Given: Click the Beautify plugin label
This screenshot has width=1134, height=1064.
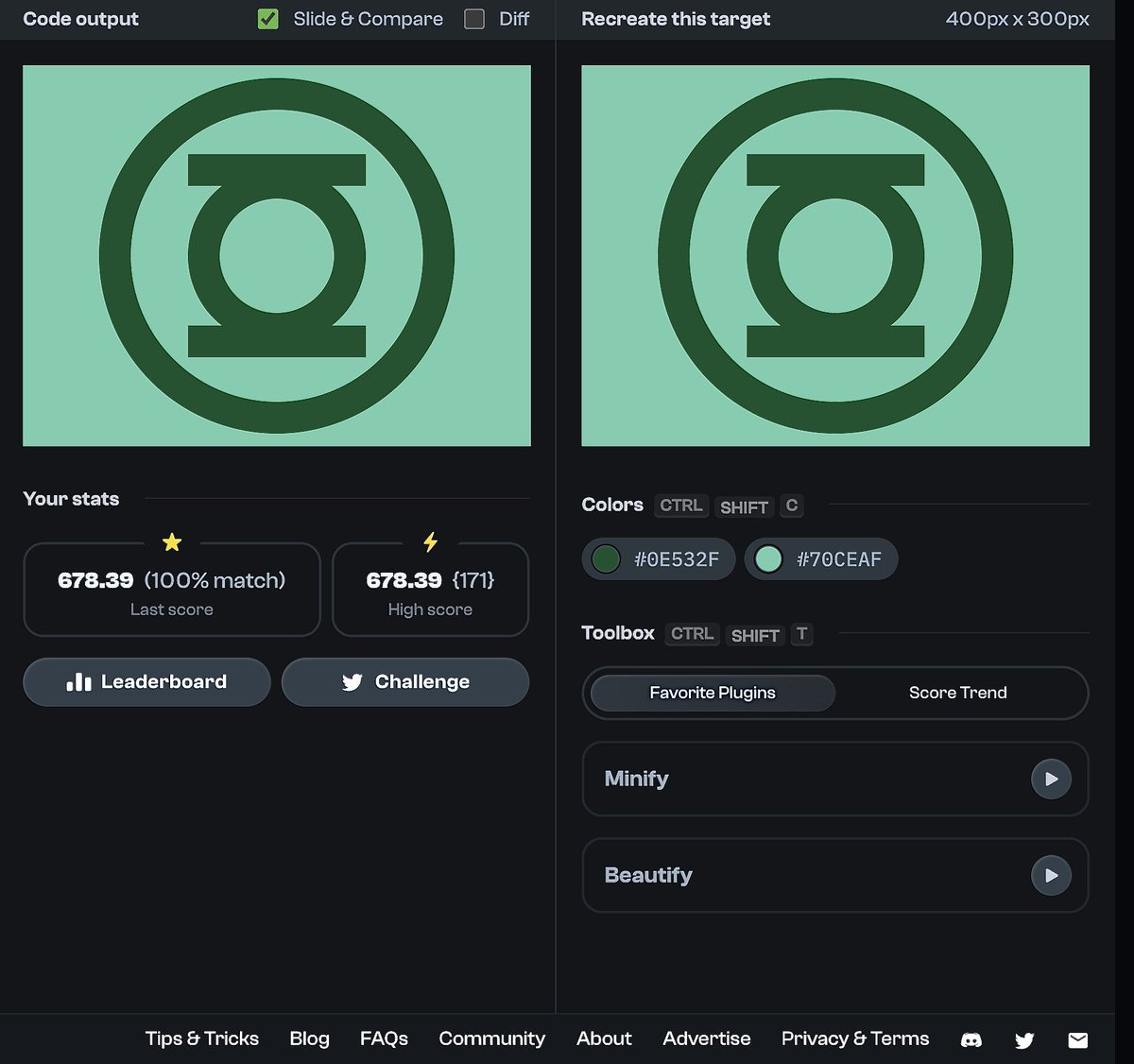Looking at the screenshot, I should point(648,875).
